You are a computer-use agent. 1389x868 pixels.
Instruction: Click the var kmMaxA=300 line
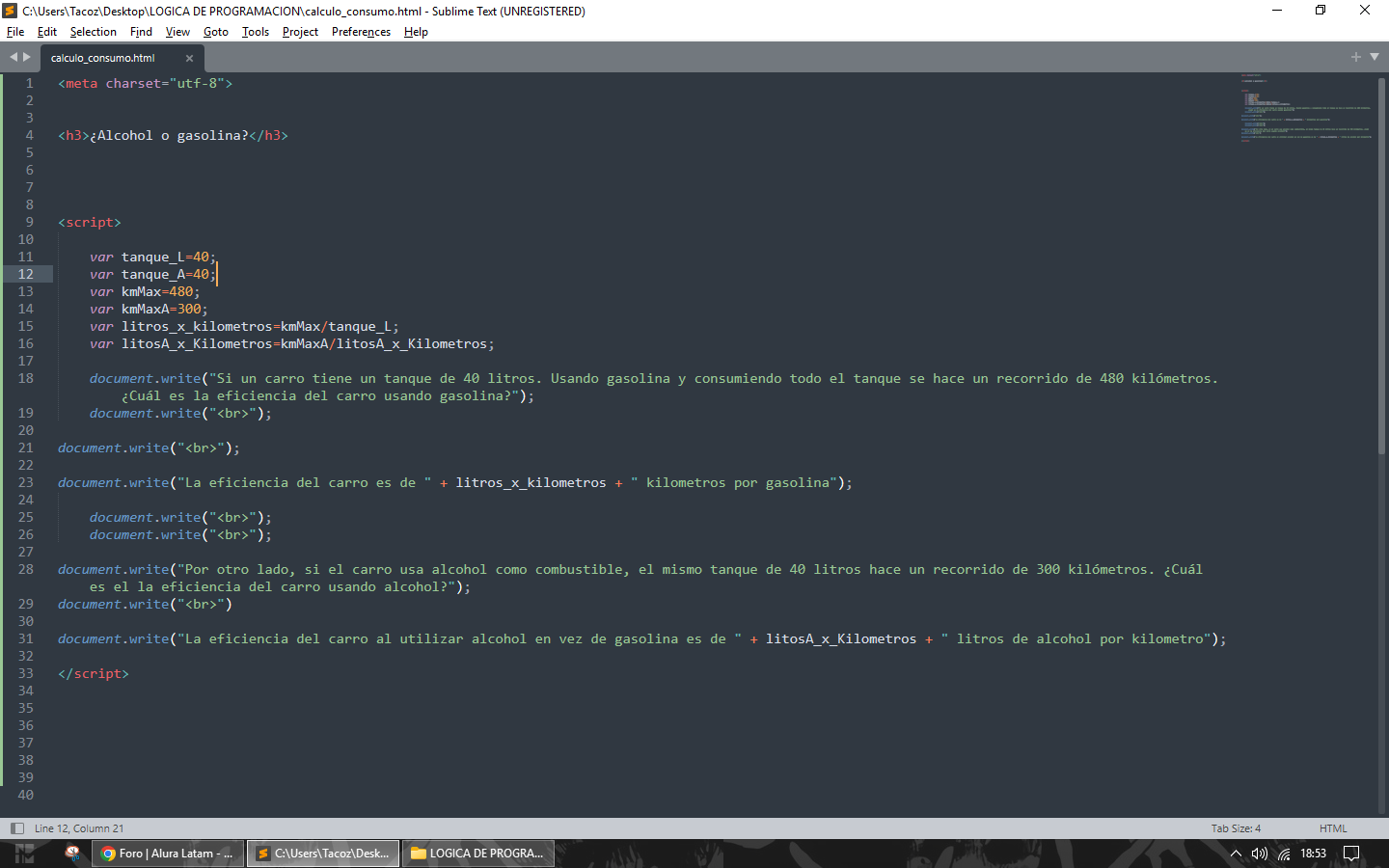(x=149, y=310)
